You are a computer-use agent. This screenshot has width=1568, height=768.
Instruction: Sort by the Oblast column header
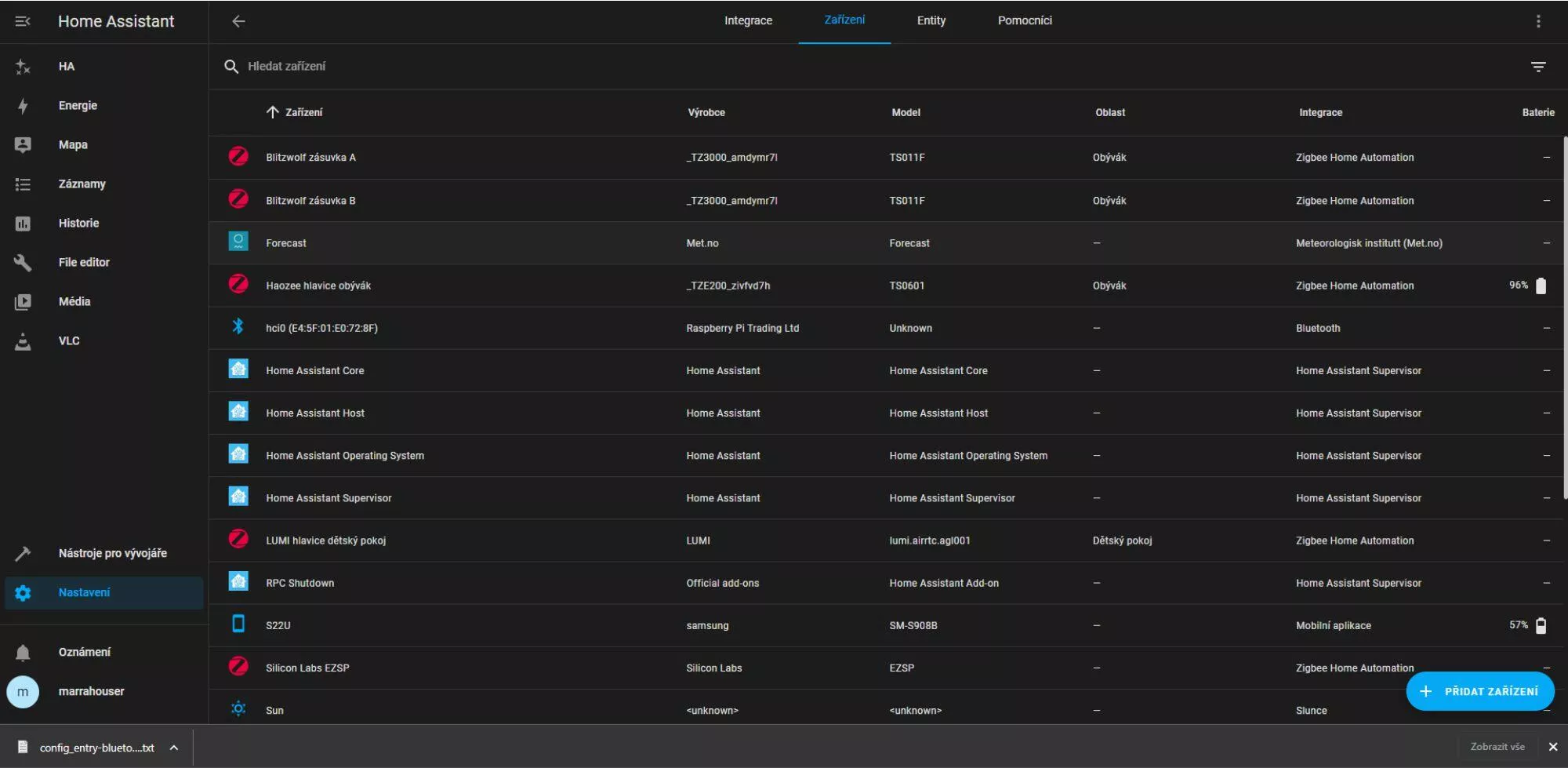click(1110, 112)
